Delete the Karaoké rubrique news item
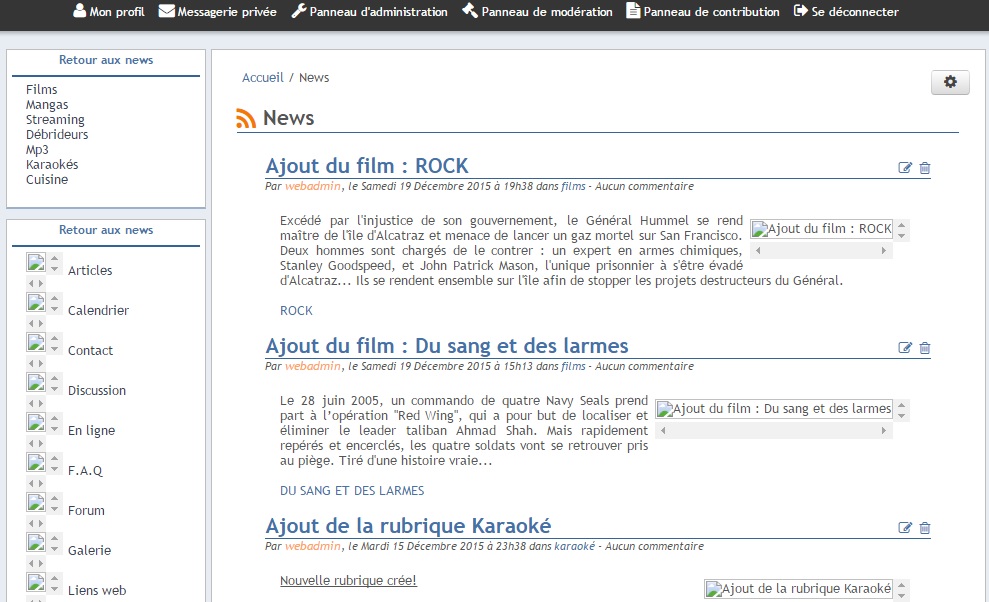989x602 pixels. click(924, 528)
